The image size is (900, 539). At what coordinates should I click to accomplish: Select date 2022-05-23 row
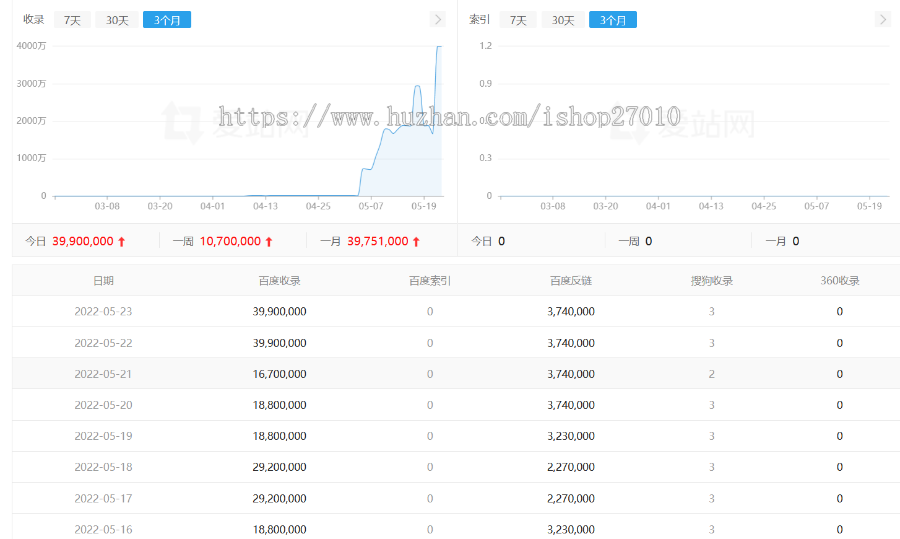tap(456, 312)
